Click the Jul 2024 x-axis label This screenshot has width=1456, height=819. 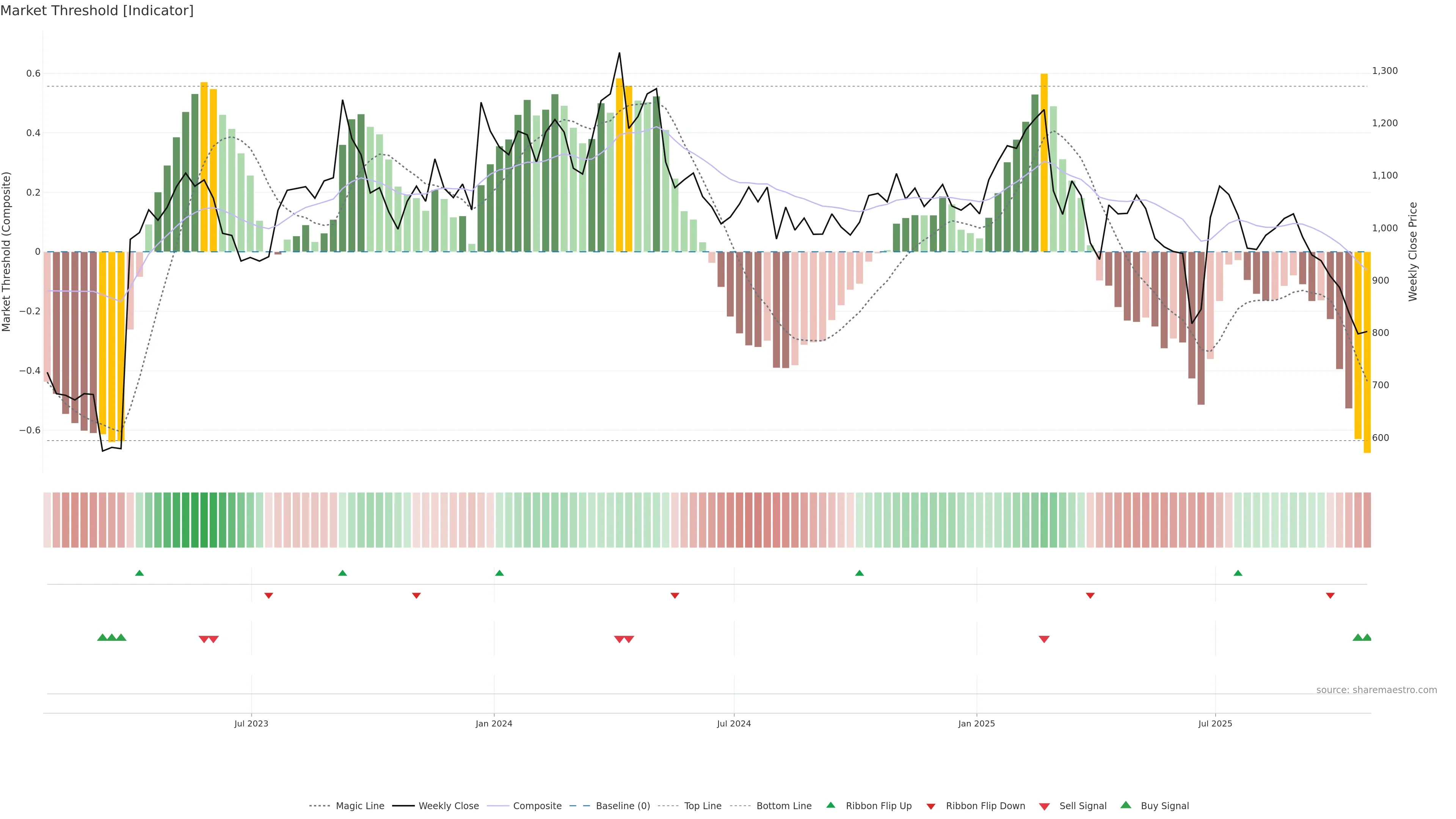coord(734,723)
